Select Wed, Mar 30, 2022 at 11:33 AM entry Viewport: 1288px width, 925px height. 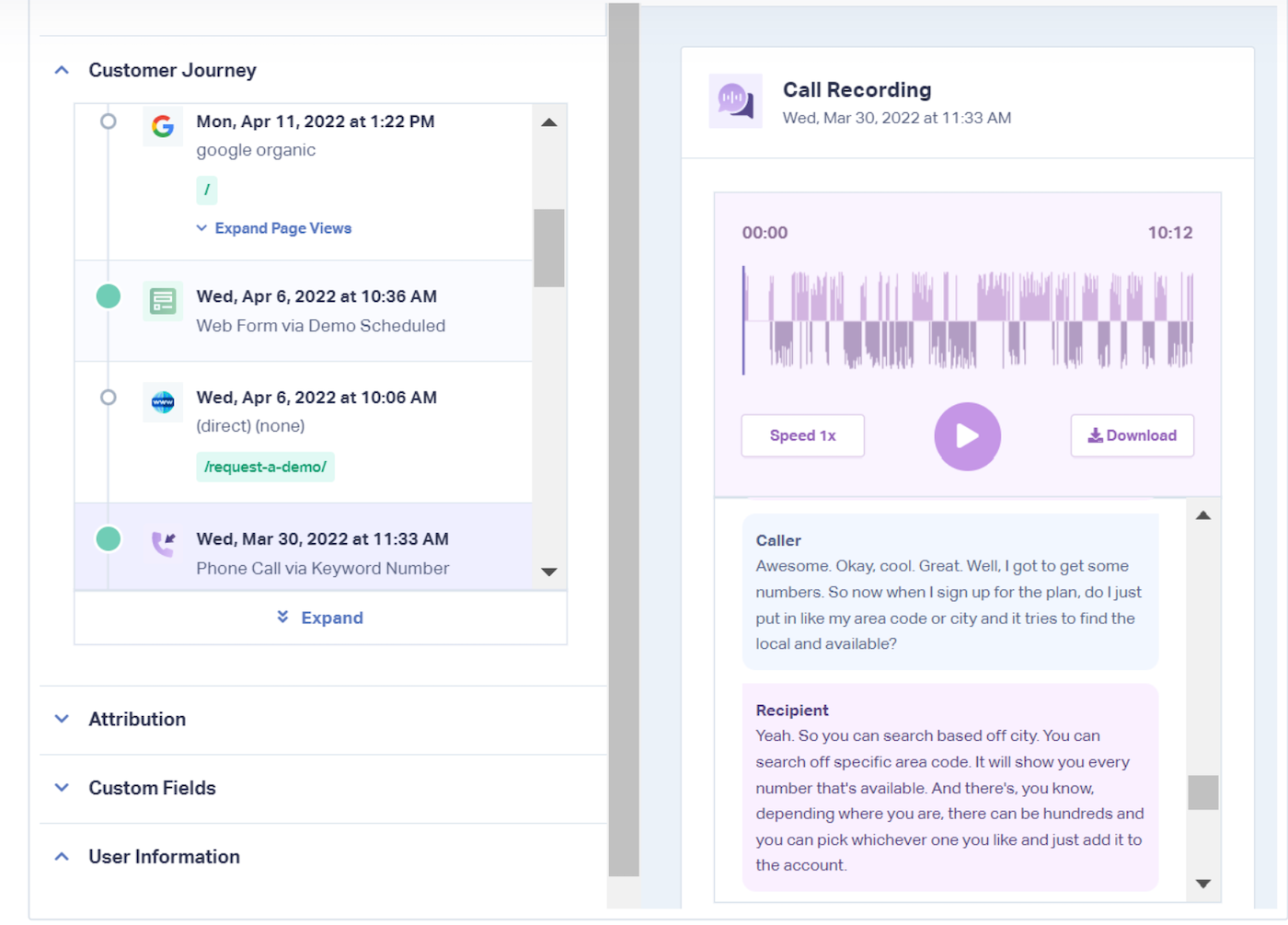click(x=304, y=547)
